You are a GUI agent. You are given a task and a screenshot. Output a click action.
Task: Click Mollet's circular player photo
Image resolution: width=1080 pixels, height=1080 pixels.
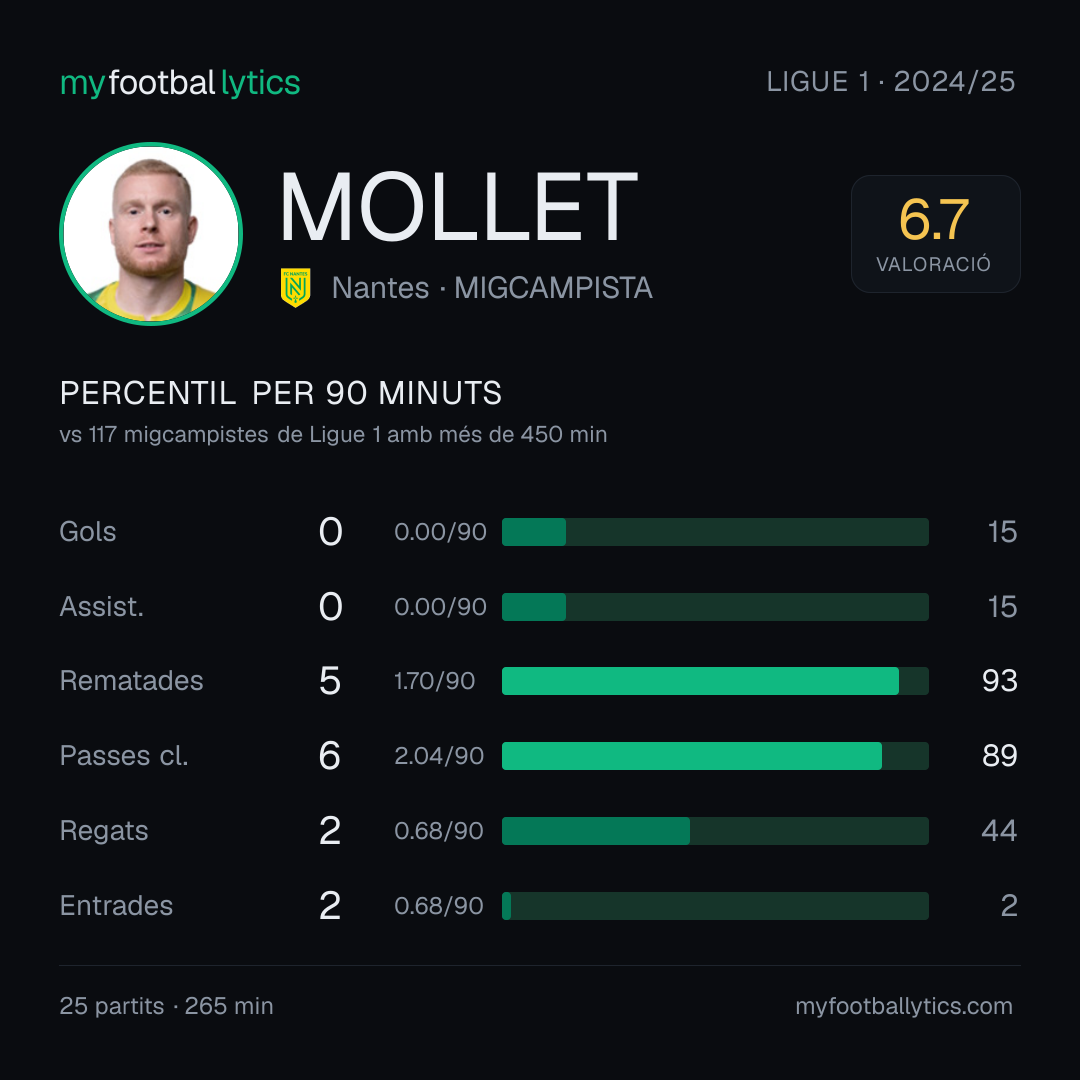[x=151, y=233]
